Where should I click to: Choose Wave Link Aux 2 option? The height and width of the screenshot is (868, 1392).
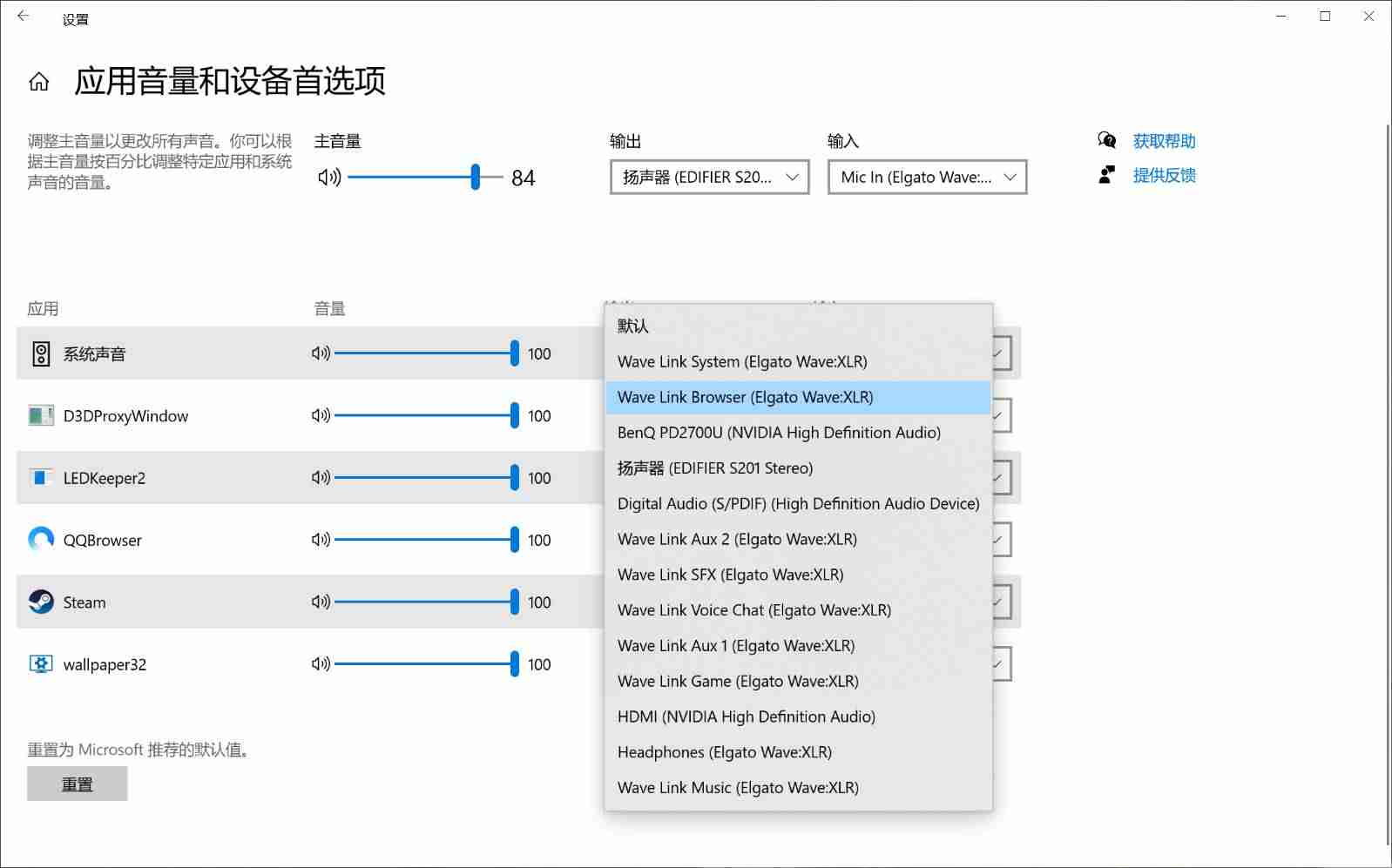799,539
